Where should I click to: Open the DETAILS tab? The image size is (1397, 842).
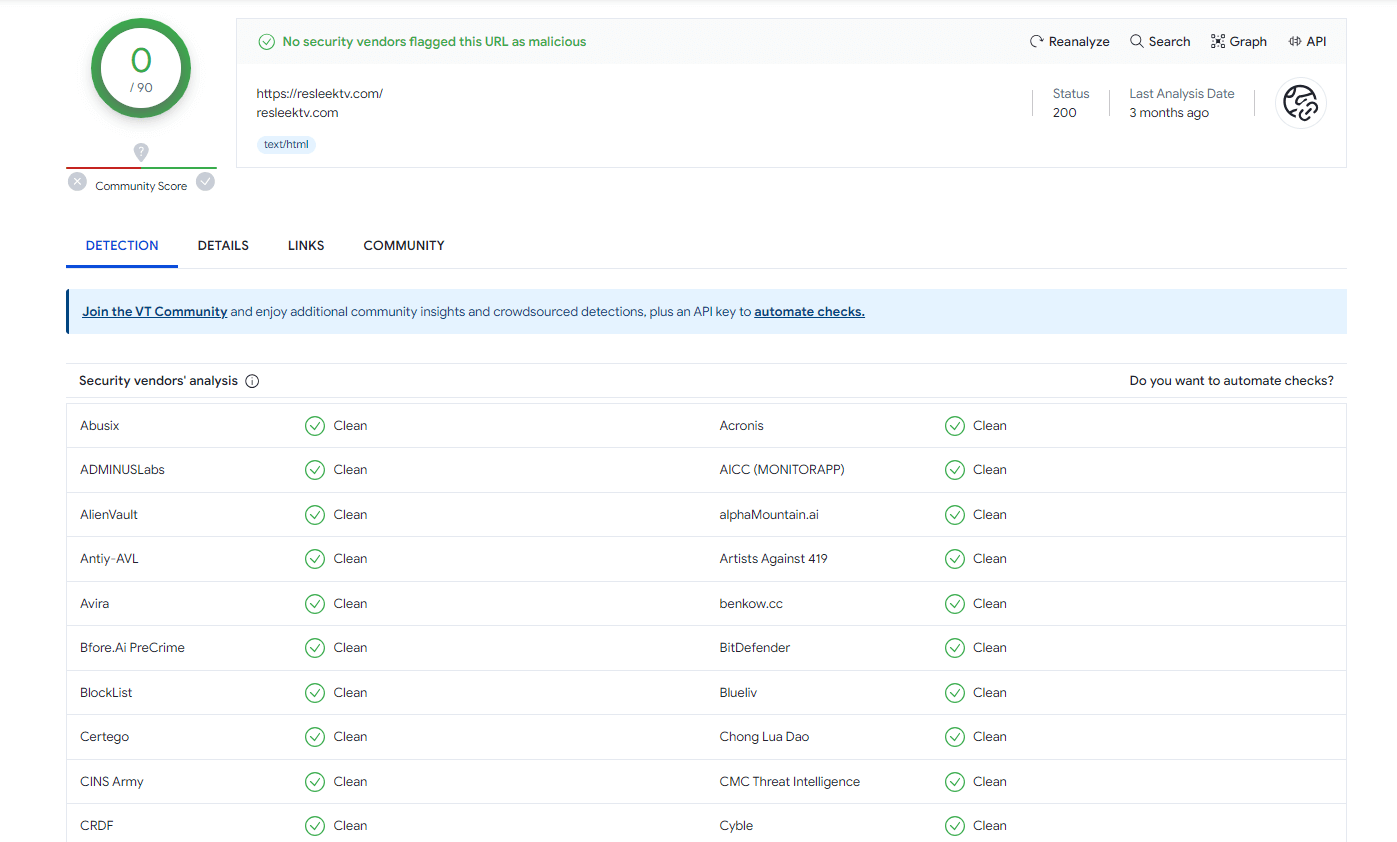[223, 245]
